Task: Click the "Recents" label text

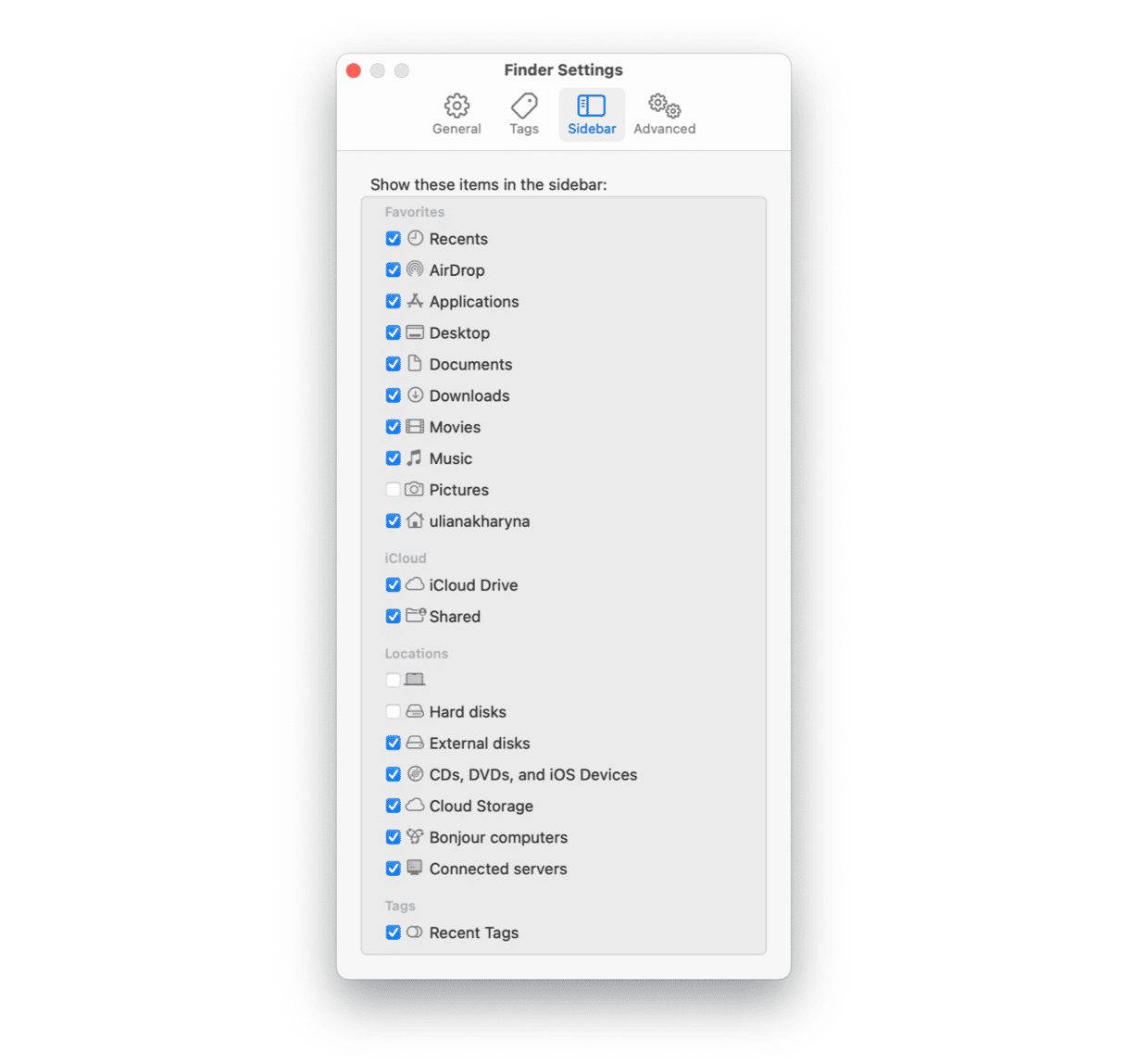Action: (x=458, y=239)
